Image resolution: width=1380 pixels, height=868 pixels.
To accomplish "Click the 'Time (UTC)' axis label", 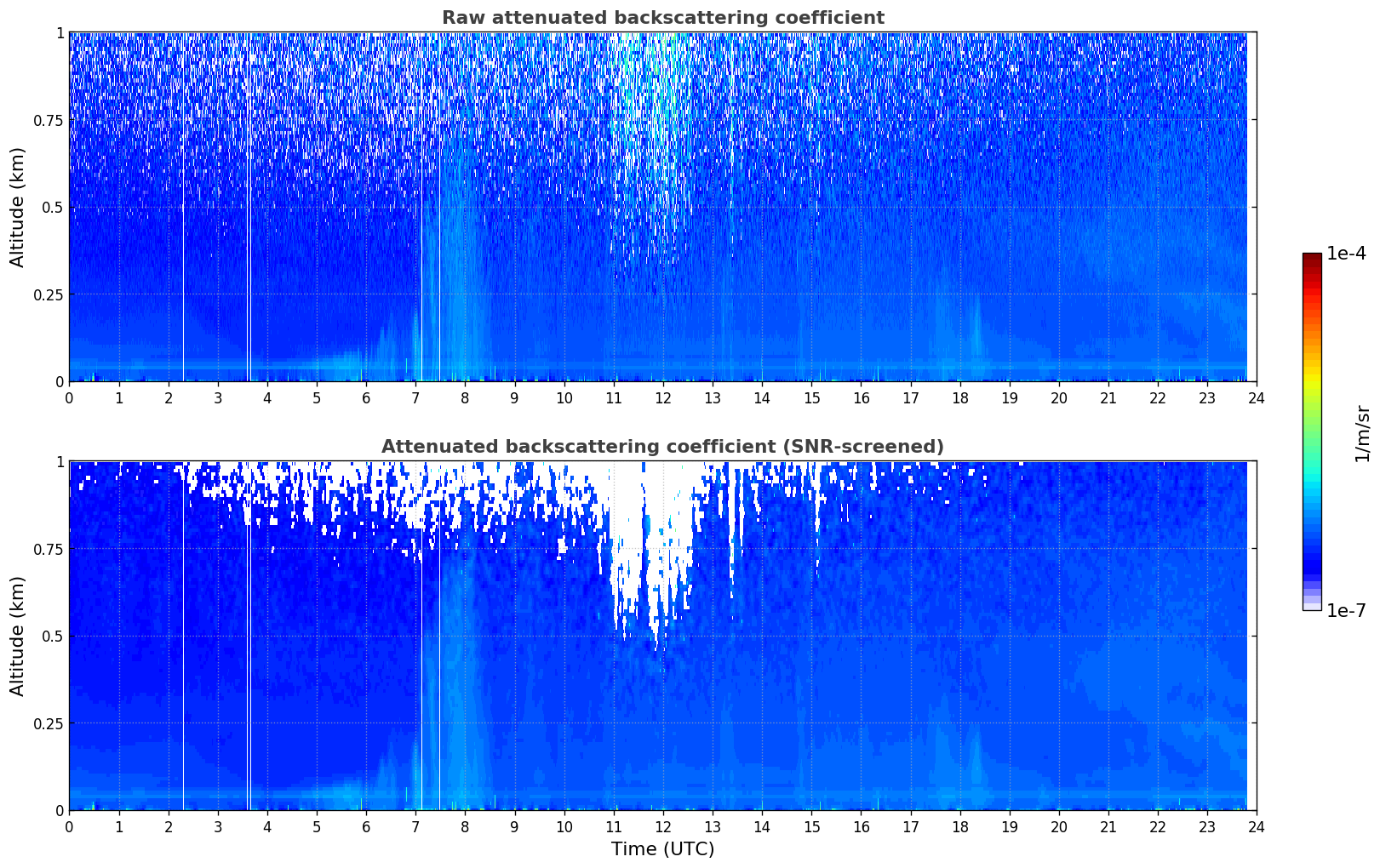I will [x=662, y=849].
